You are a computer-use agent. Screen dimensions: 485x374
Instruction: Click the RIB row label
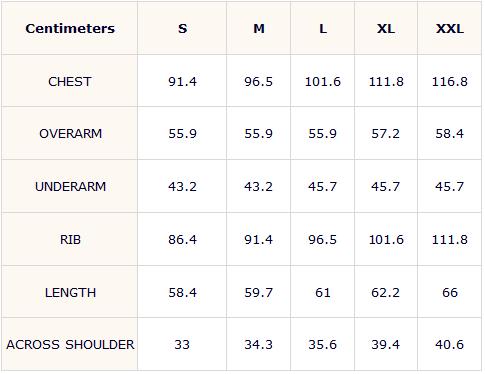pos(70,239)
